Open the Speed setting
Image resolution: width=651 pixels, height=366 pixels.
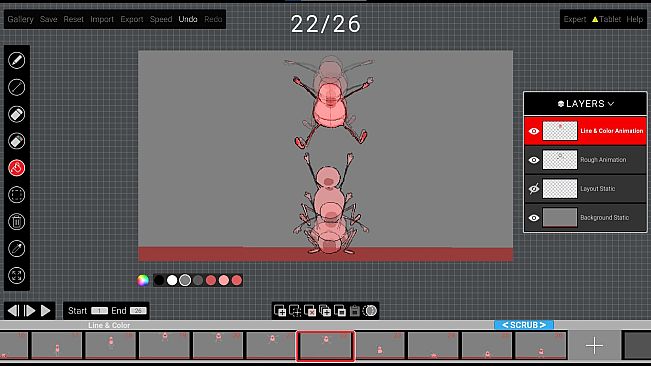[x=161, y=19]
